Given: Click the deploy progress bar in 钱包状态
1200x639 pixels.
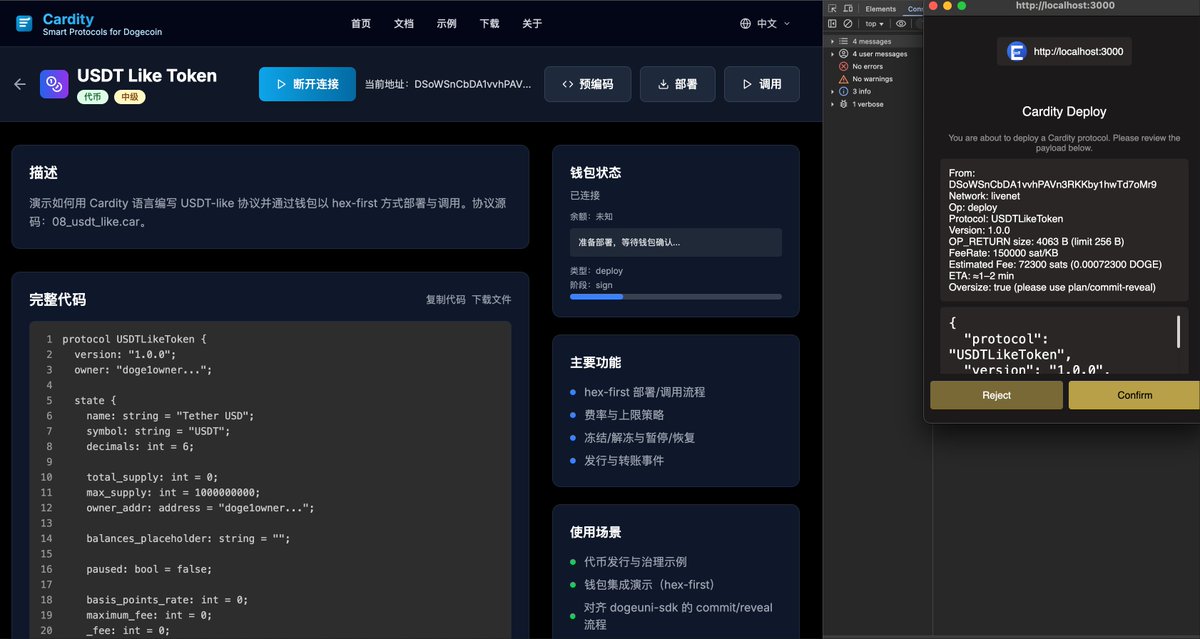Looking at the screenshot, I should point(676,297).
